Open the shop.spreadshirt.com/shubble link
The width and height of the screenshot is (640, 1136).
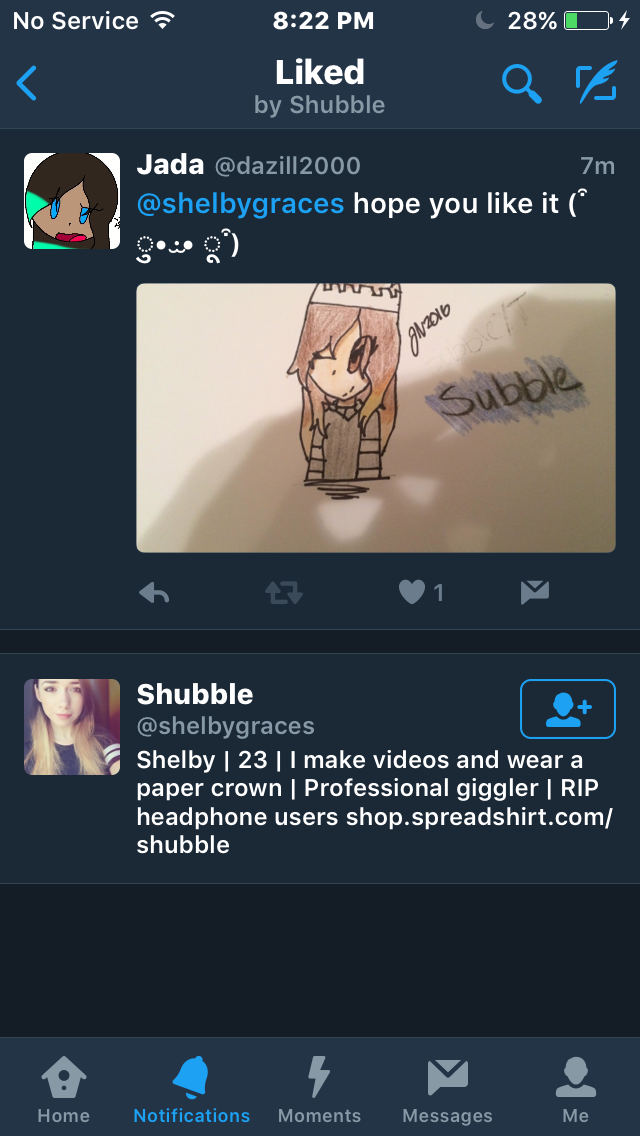click(375, 831)
